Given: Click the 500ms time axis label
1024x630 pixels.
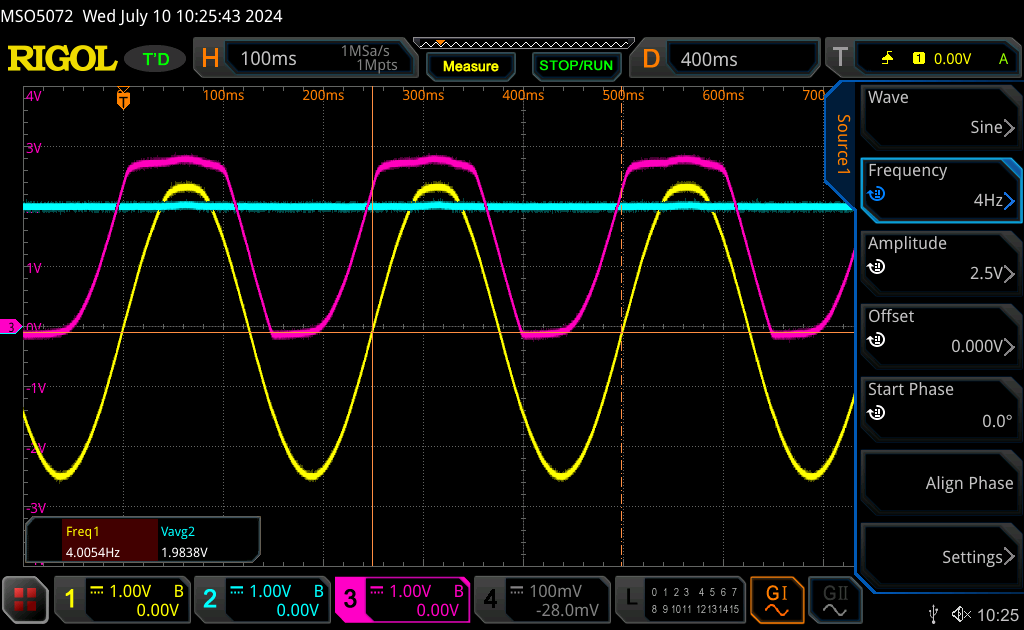Looking at the screenshot, I should 623,95.
